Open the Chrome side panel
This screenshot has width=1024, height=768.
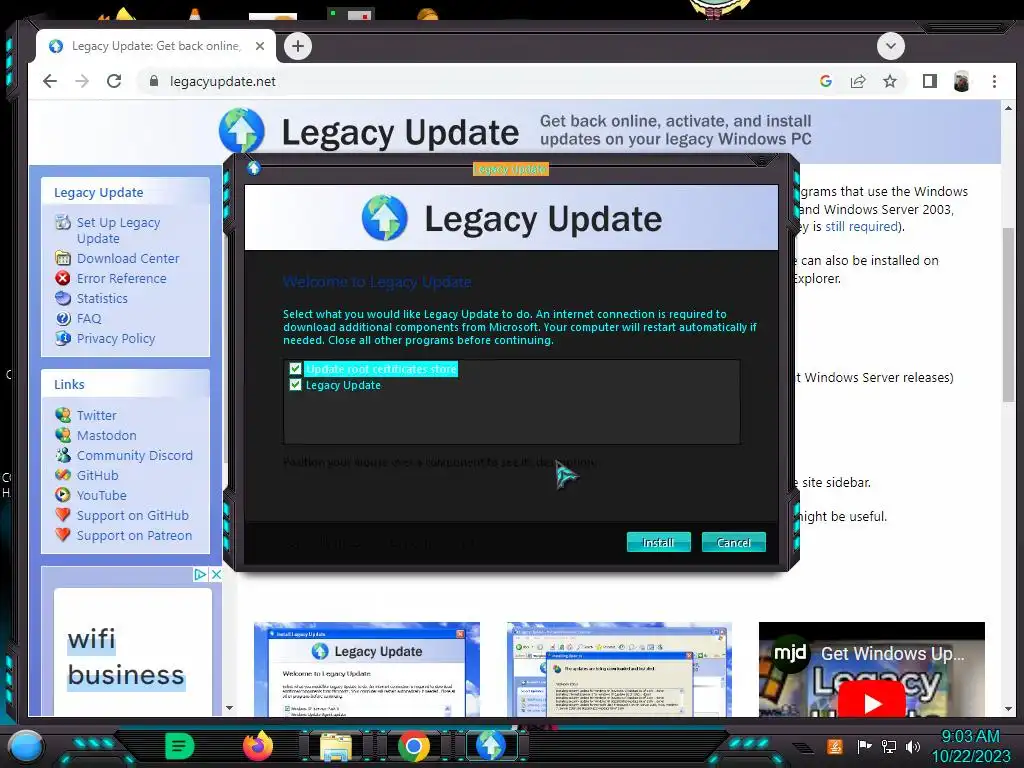tap(929, 81)
